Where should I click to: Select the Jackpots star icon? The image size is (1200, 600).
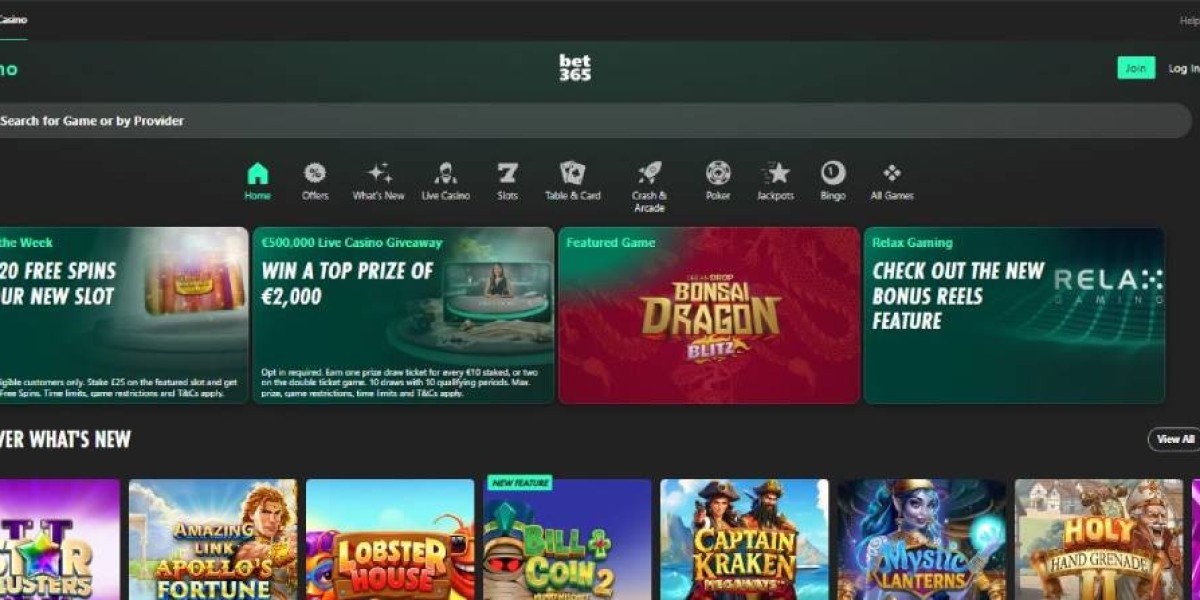click(x=776, y=173)
